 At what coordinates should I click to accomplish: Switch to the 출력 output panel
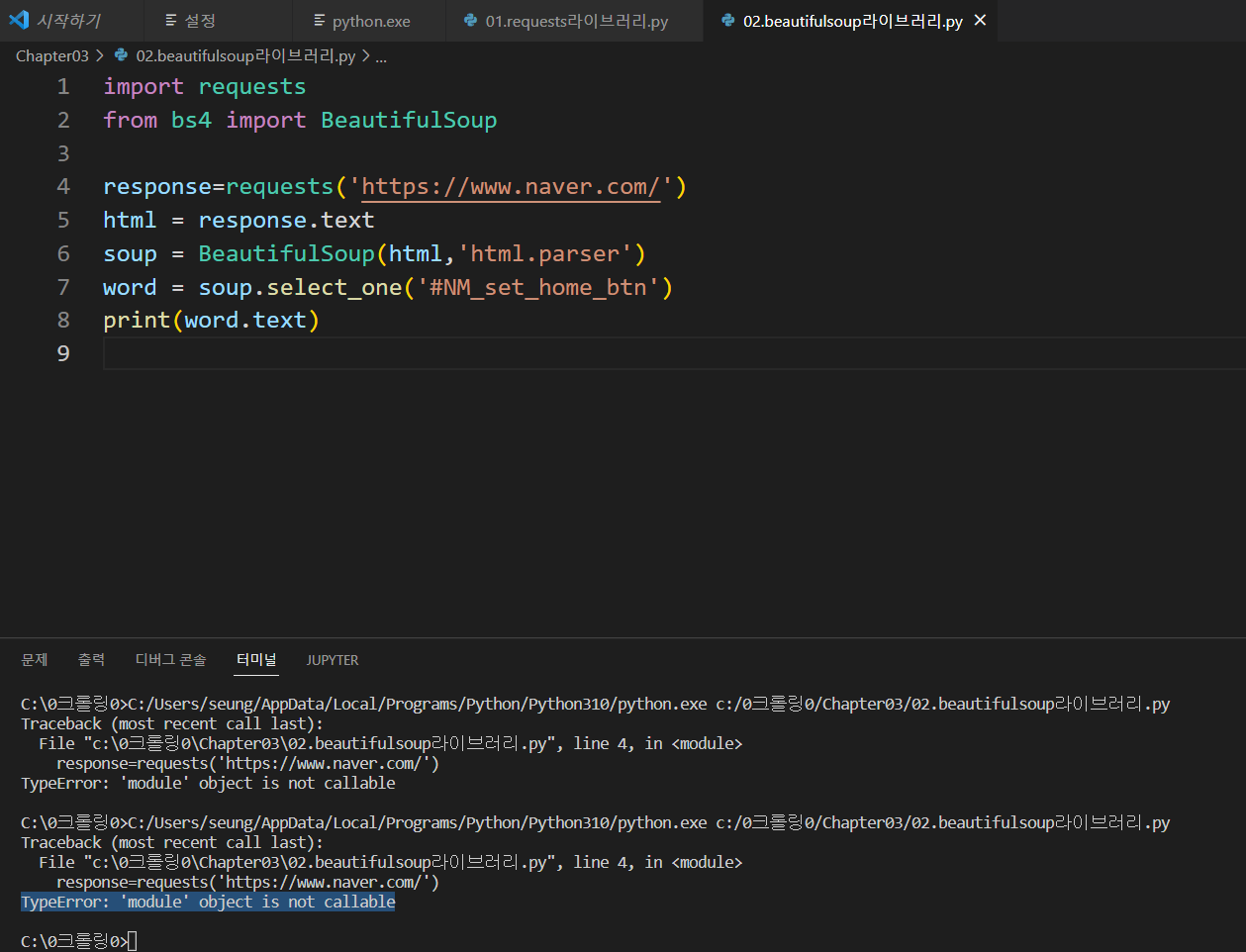point(91,660)
